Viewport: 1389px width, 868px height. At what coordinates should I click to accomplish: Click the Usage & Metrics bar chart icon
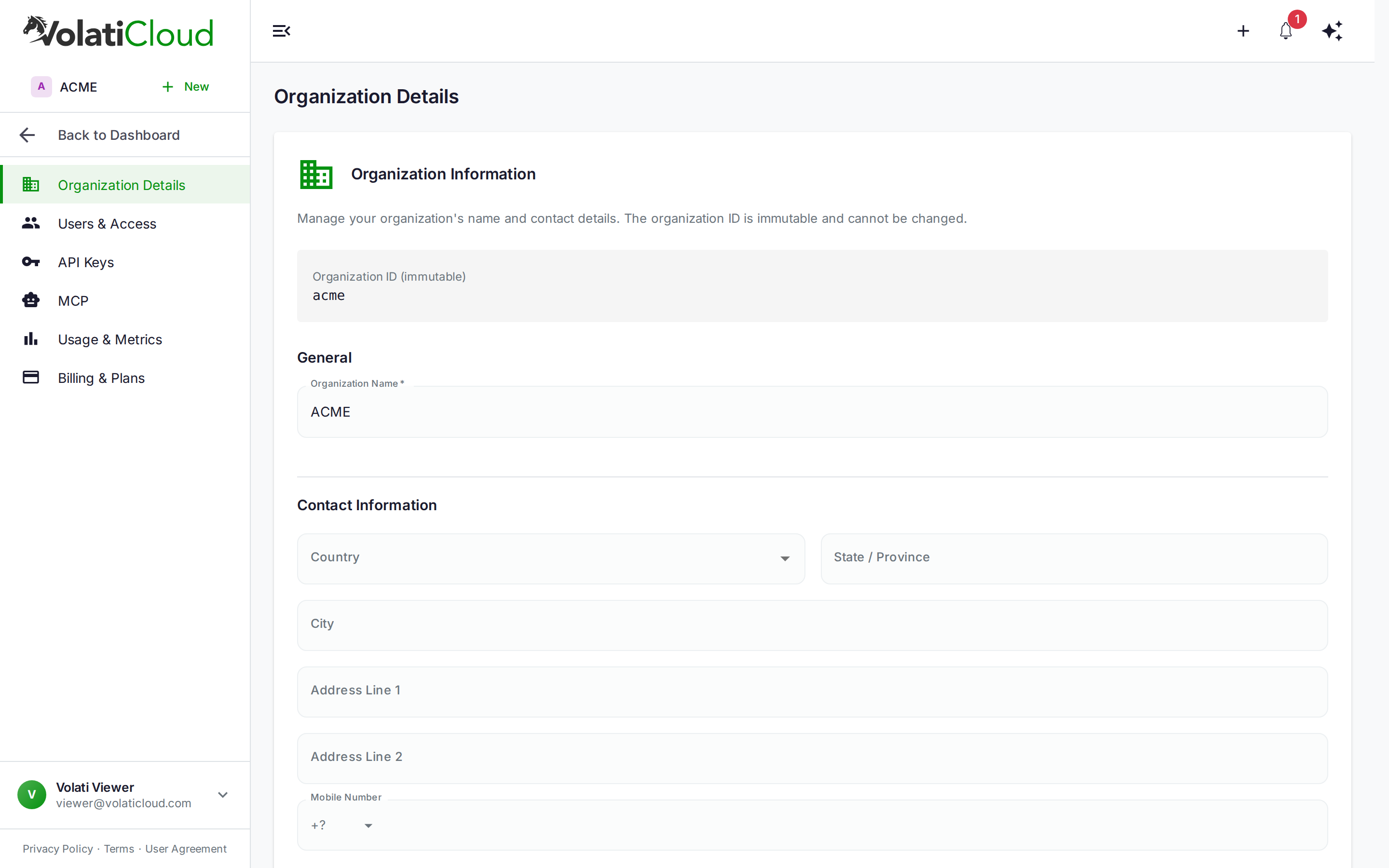pyautogui.click(x=31, y=339)
